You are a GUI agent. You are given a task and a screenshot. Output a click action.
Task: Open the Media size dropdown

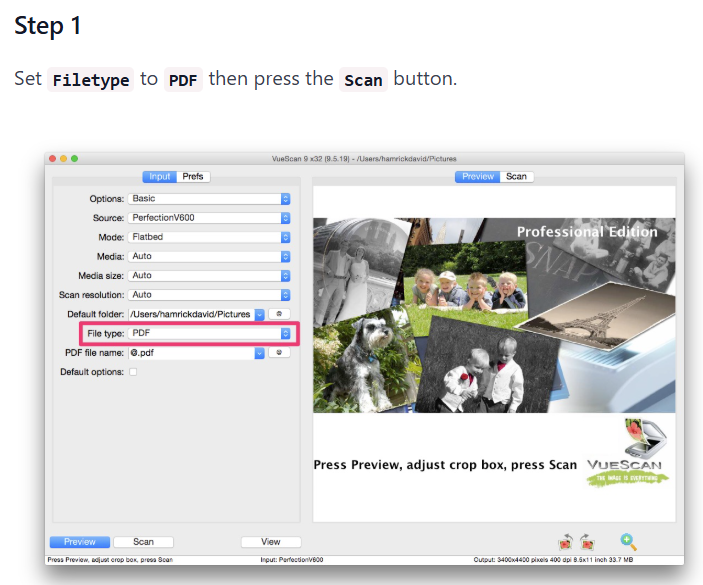click(x=209, y=276)
